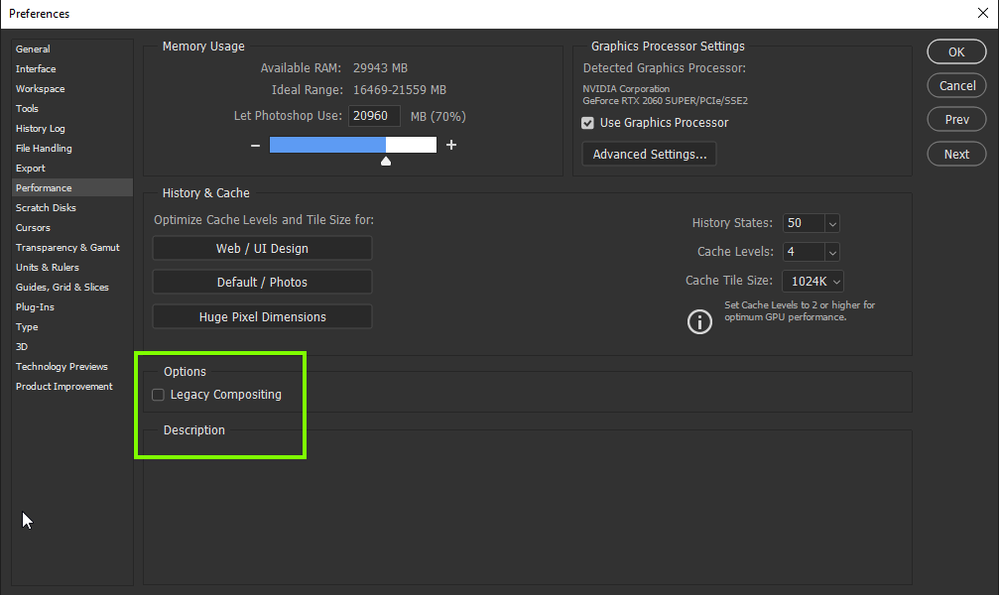Disable Use Graphics Processor checkbox
This screenshot has width=999, height=595.
click(x=587, y=123)
